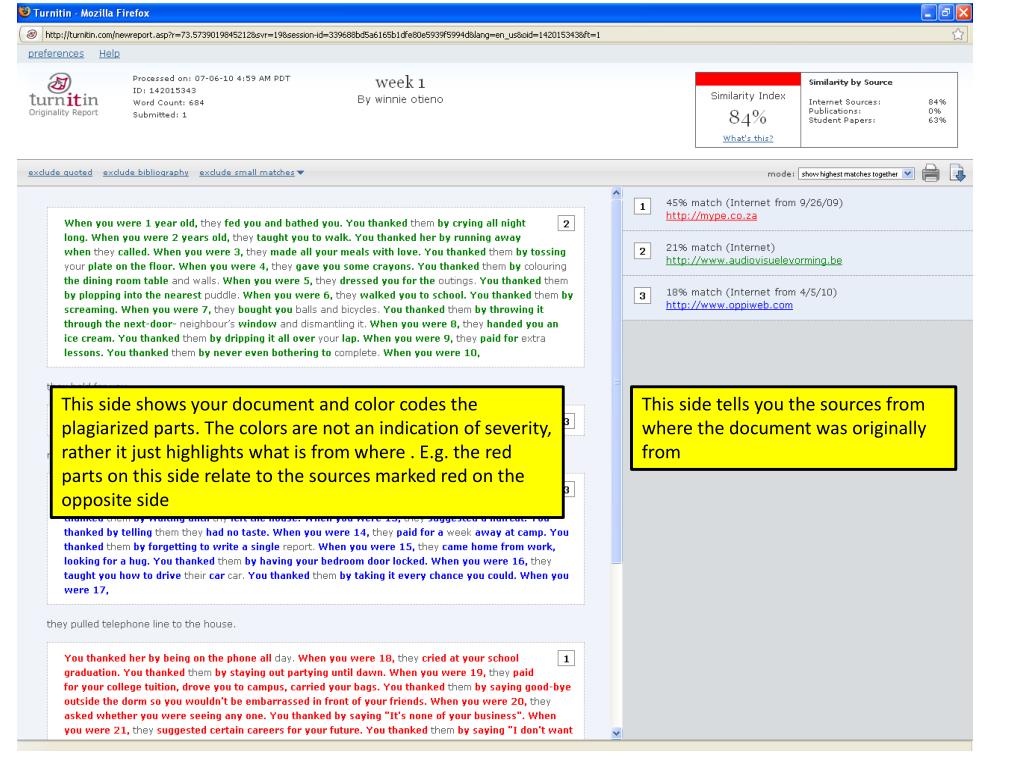This screenshot has width=1024, height=768.
Task: Open the mode dropdown 'show highest matches together'
Action: pyautogui.click(x=856, y=174)
